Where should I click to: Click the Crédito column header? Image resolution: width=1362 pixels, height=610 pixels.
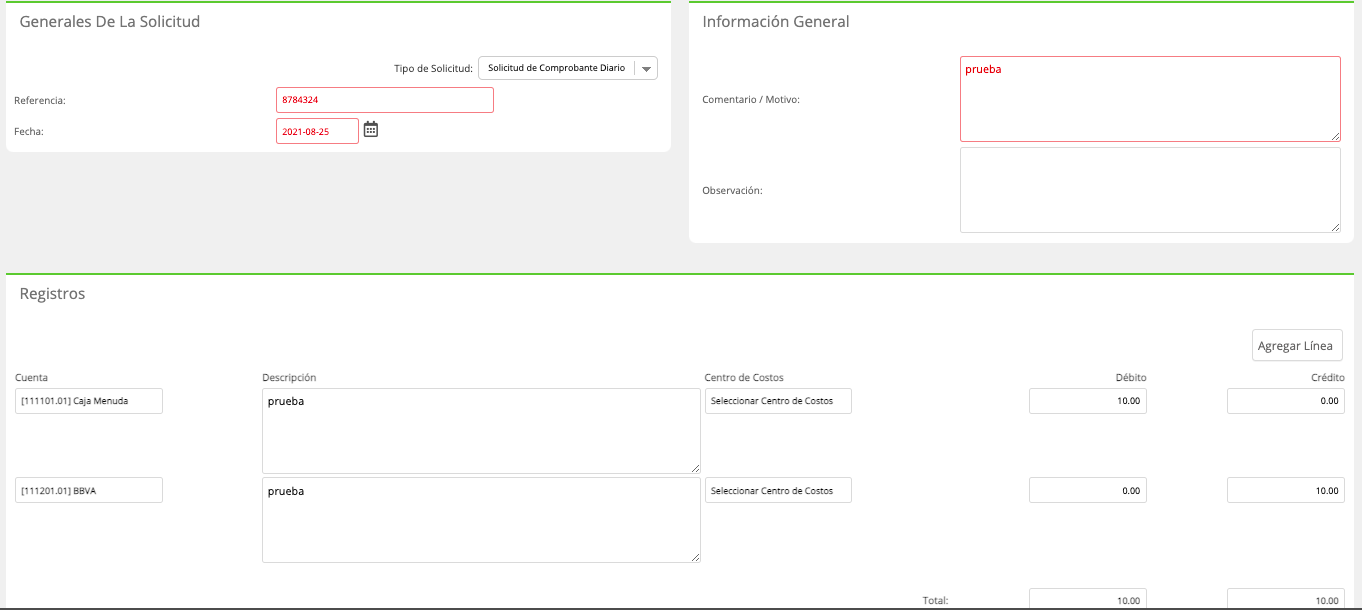[1328, 378]
